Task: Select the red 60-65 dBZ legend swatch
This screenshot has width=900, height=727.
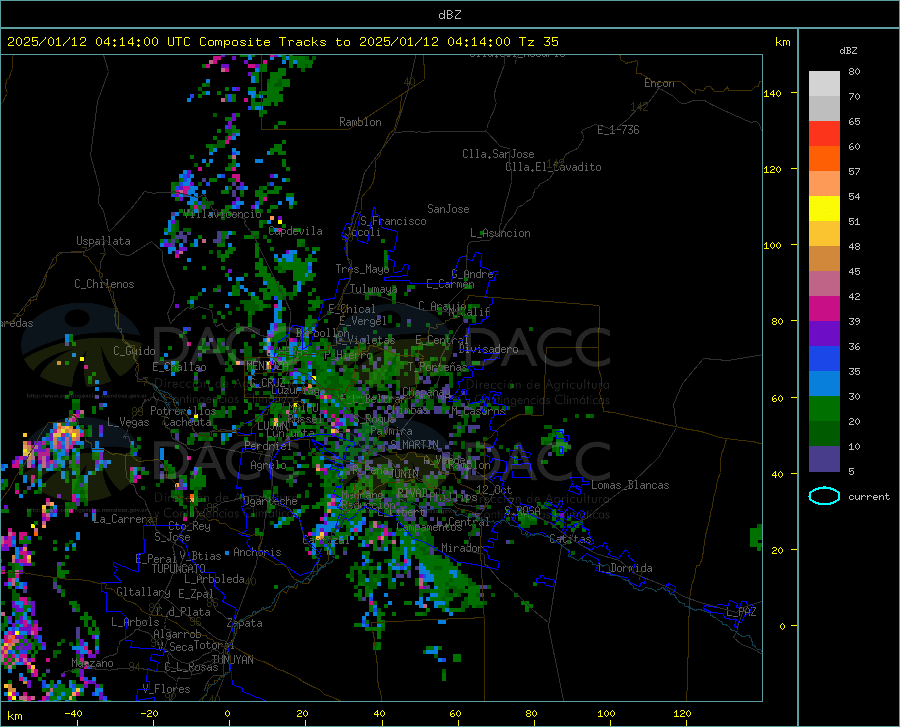Action: [x=824, y=133]
